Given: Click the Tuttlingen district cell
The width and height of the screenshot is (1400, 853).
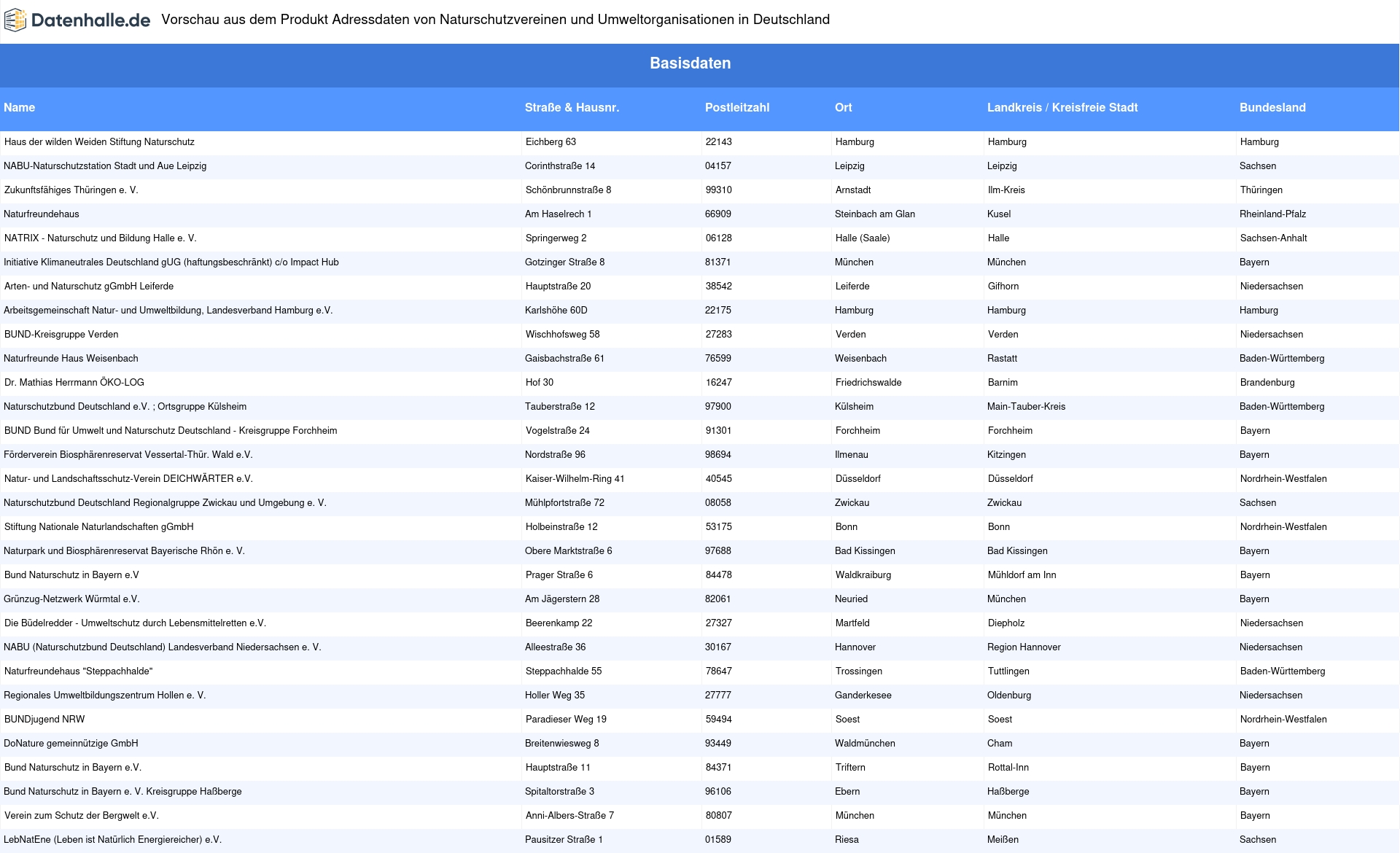Looking at the screenshot, I should (x=1009, y=671).
